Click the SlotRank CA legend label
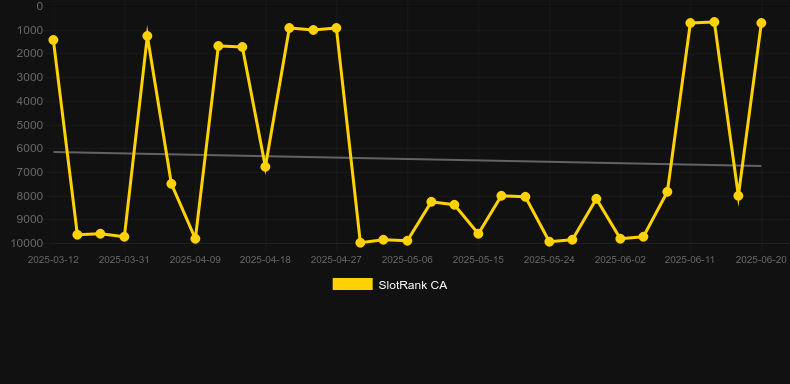The width and height of the screenshot is (790, 384). pos(413,285)
